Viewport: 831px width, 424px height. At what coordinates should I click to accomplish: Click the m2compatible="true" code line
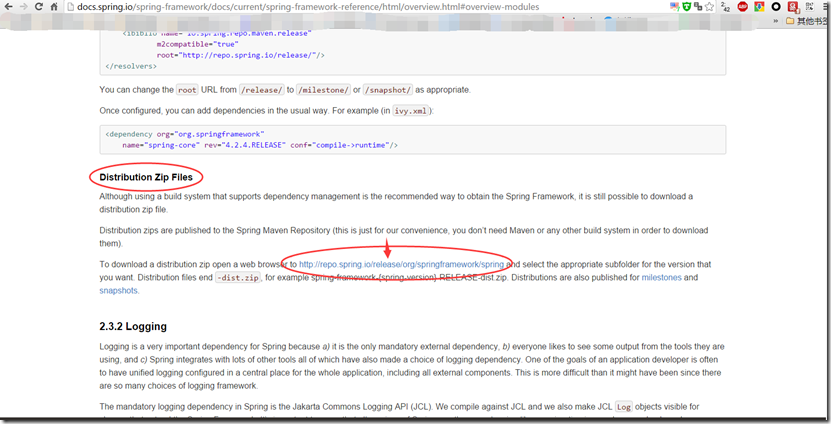[198, 45]
